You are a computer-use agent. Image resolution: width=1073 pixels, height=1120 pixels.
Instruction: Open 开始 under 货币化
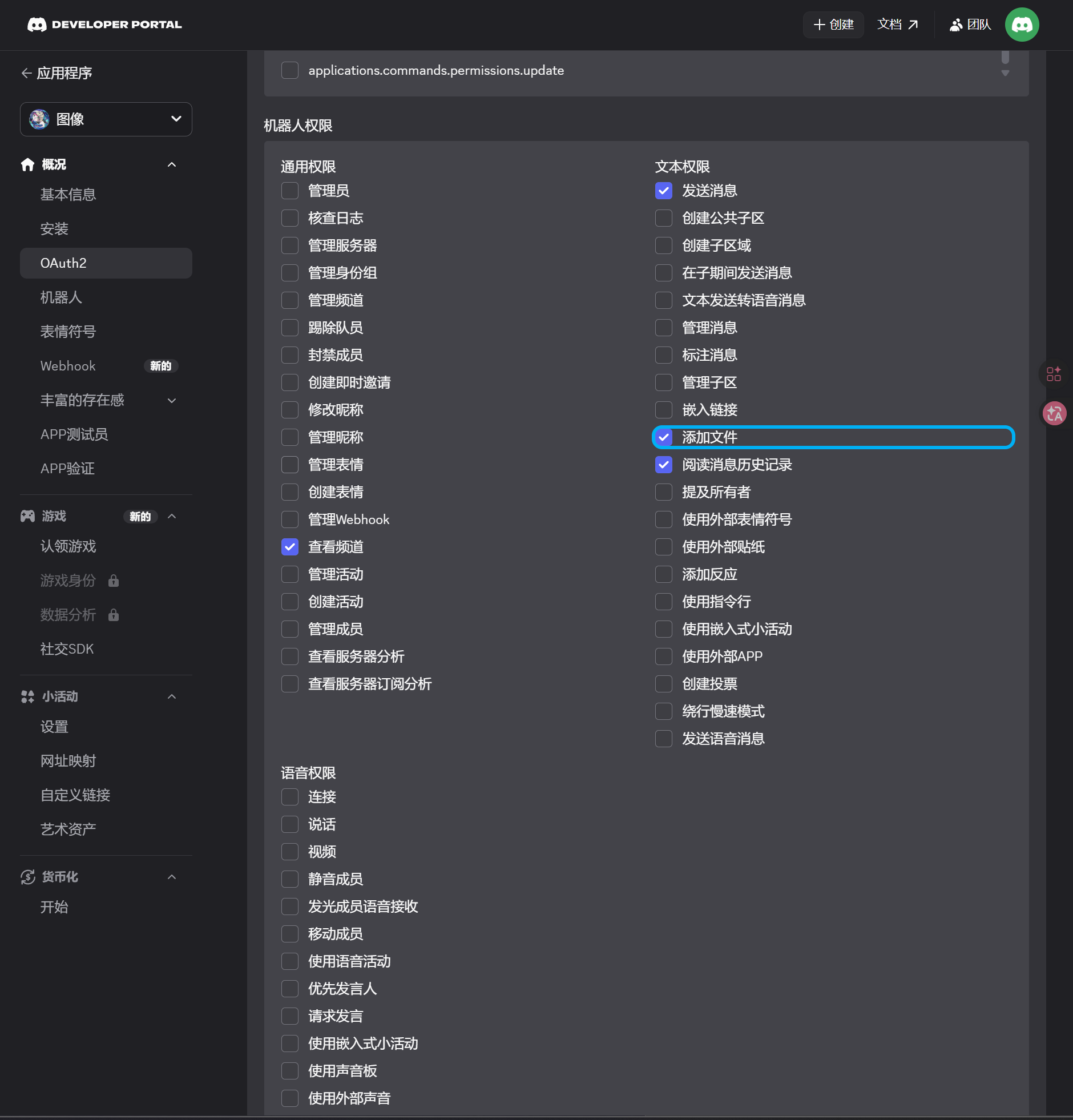pyautogui.click(x=106, y=908)
